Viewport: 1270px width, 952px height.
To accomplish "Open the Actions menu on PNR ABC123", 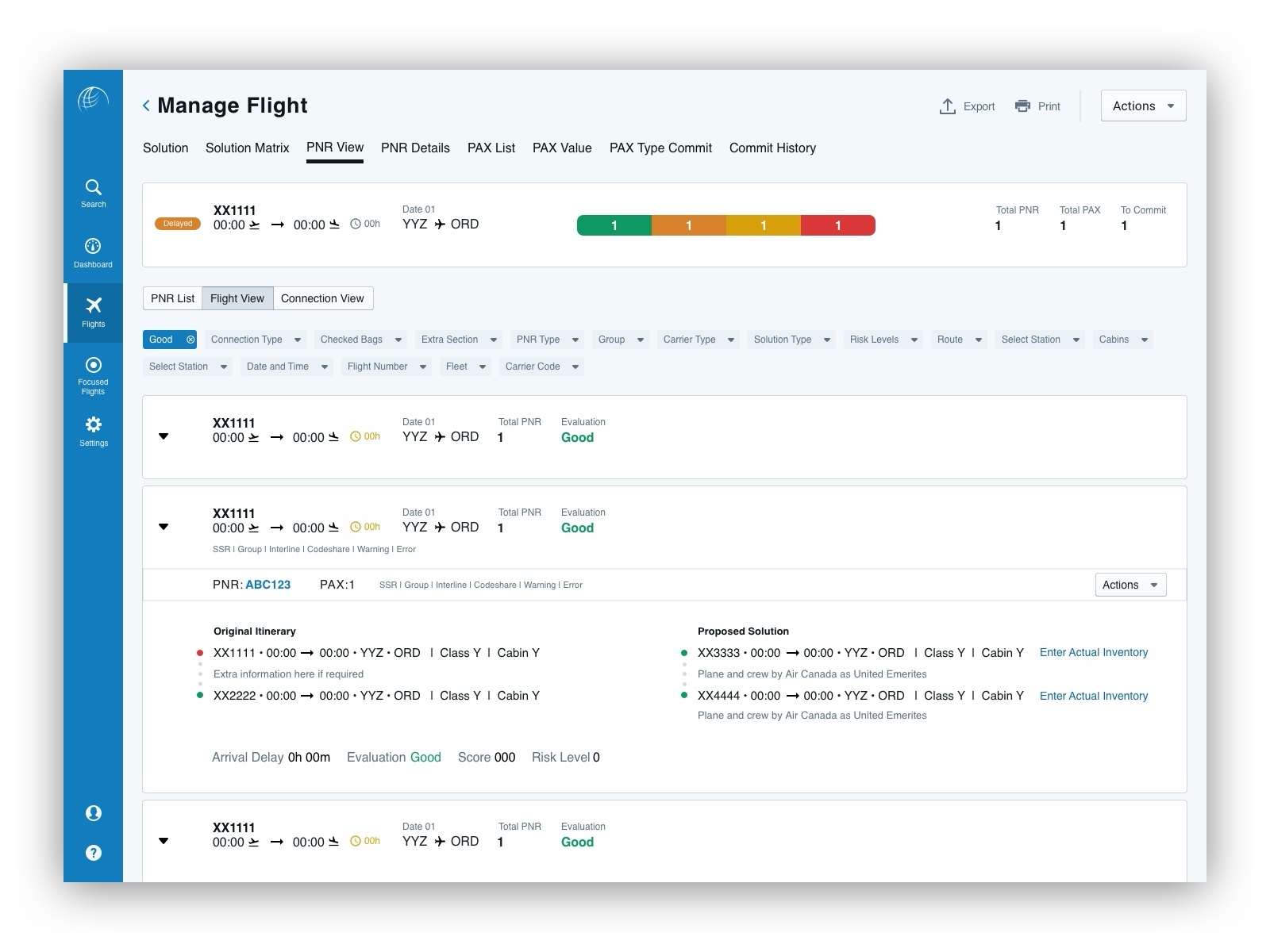I will pyautogui.click(x=1130, y=585).
